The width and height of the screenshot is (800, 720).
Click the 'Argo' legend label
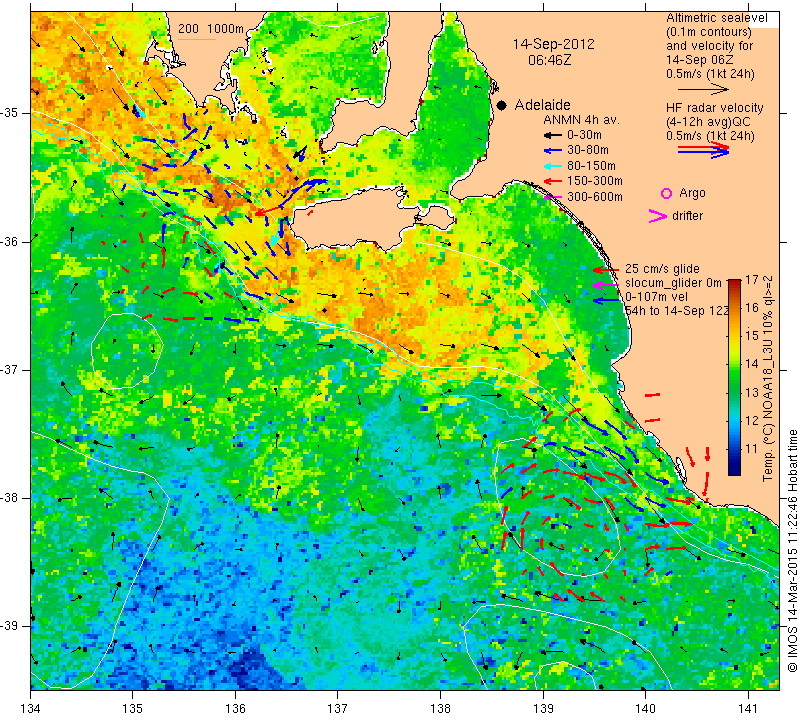(x=692, y=193)
